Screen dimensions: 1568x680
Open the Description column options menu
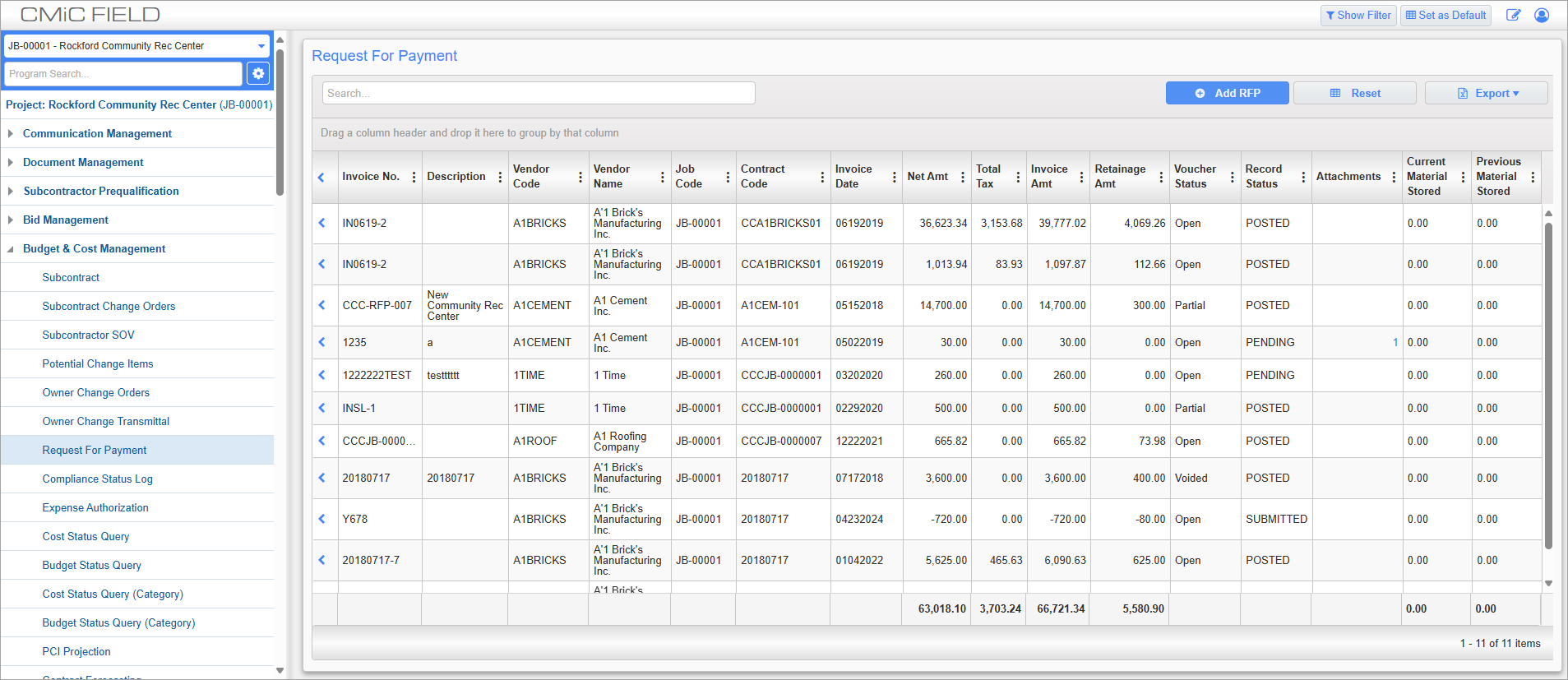(x=500, y=177)
